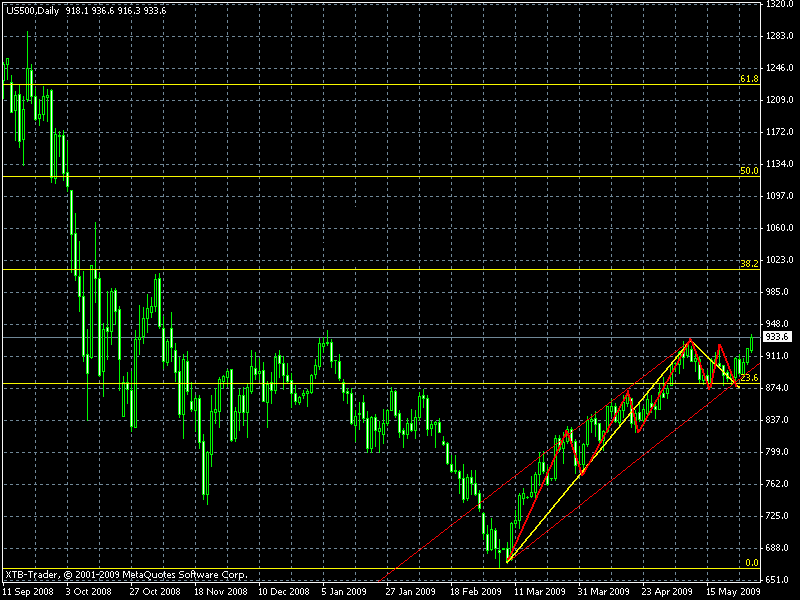
Task: Click the 27 Jan 2009 date label
Action: point(410,592)
